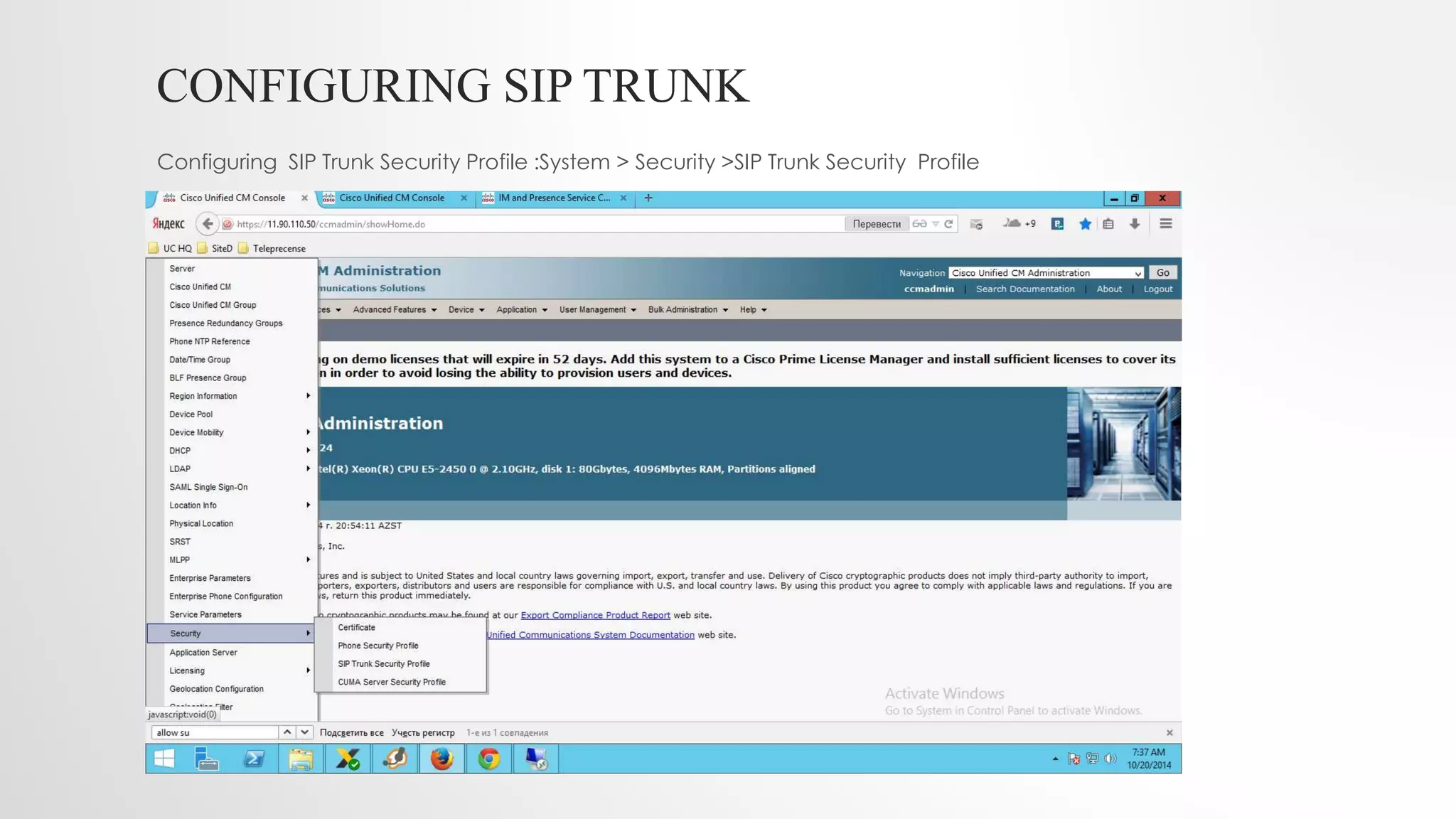Viewport: 1456px width, 819px height.
Task: Click the volume speaker tray icon
Action: (x=1110, y=759)
